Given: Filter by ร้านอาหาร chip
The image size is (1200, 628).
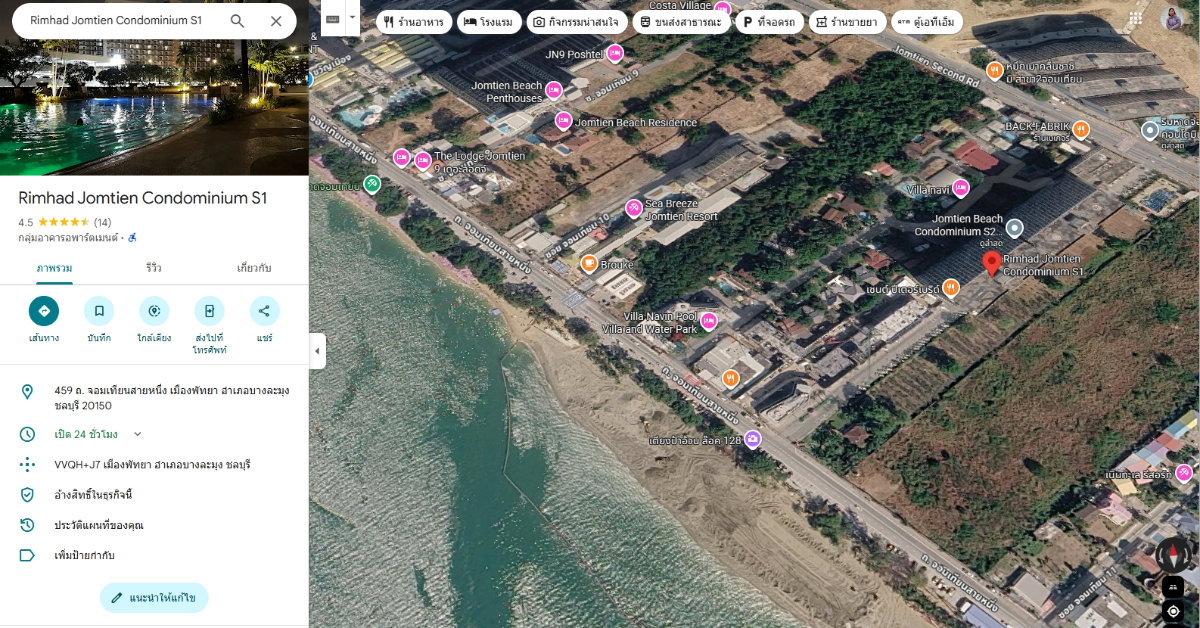Looking at the screenshot, I should pos(413,21).
